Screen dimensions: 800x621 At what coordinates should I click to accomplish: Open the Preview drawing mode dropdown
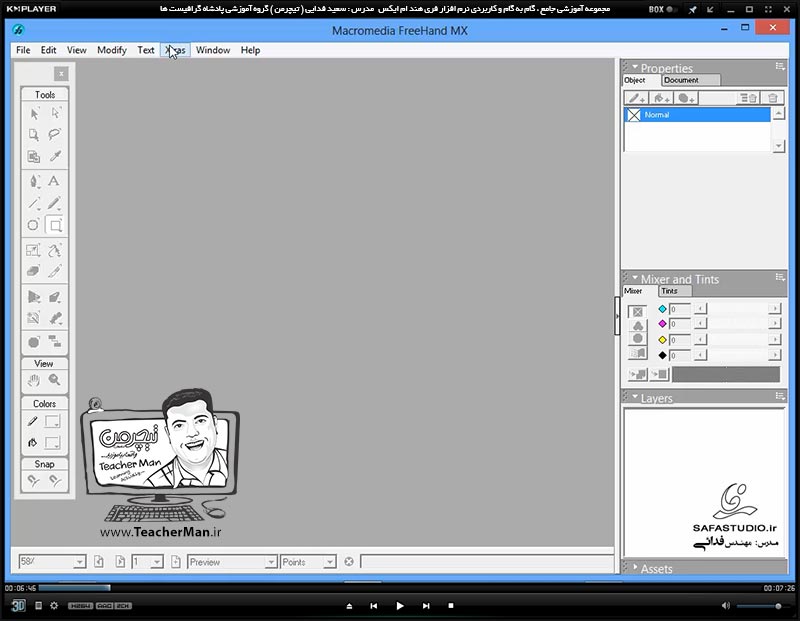(x=271, y=562)
